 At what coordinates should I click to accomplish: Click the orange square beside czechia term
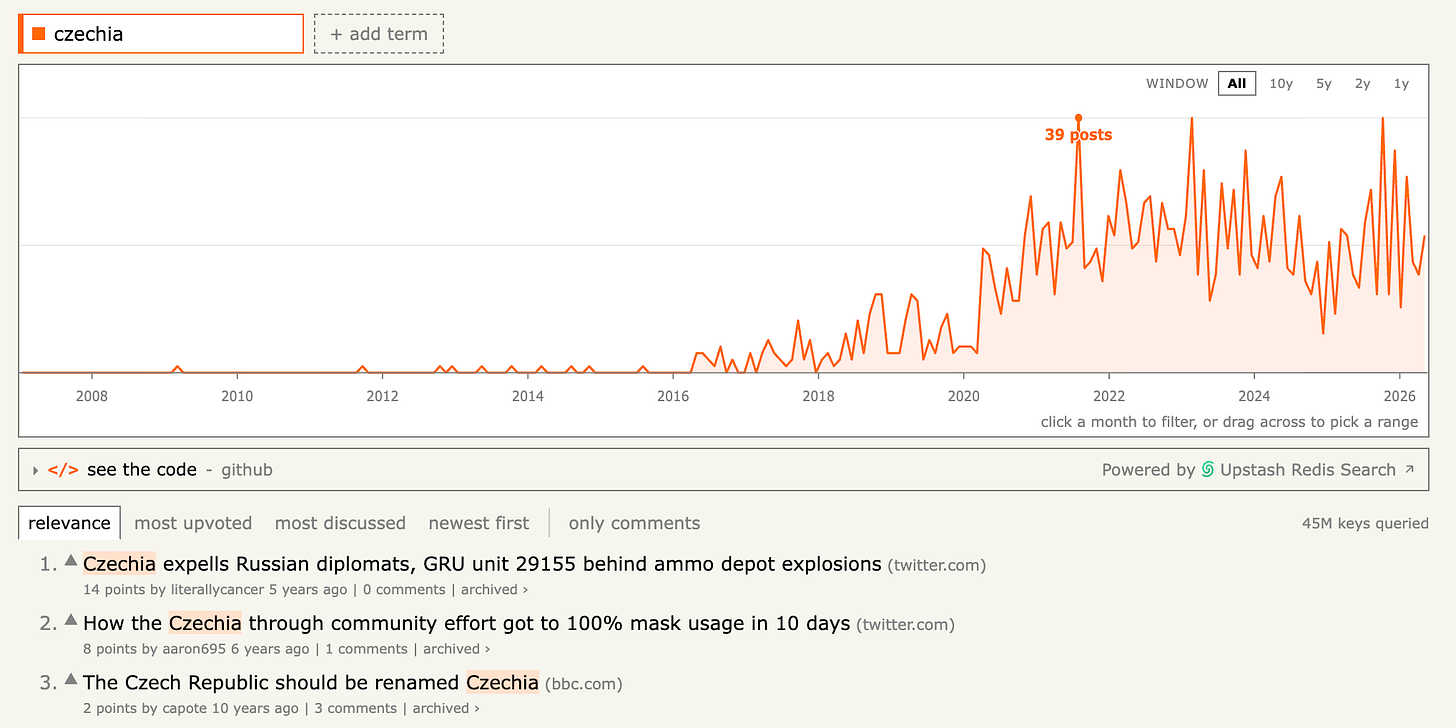pos(39,34)
